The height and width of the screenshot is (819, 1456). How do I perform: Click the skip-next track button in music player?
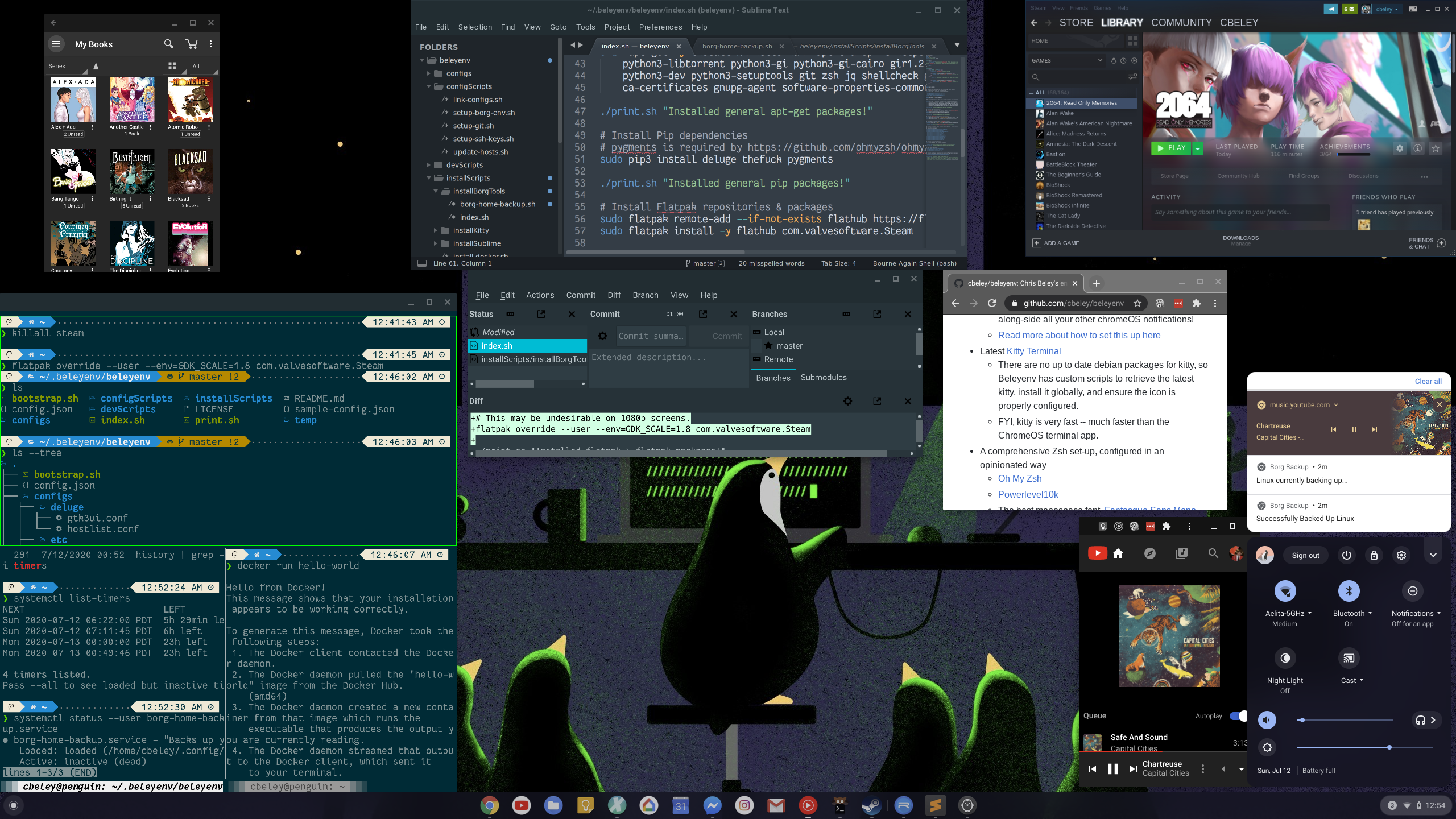(1131, 769)
